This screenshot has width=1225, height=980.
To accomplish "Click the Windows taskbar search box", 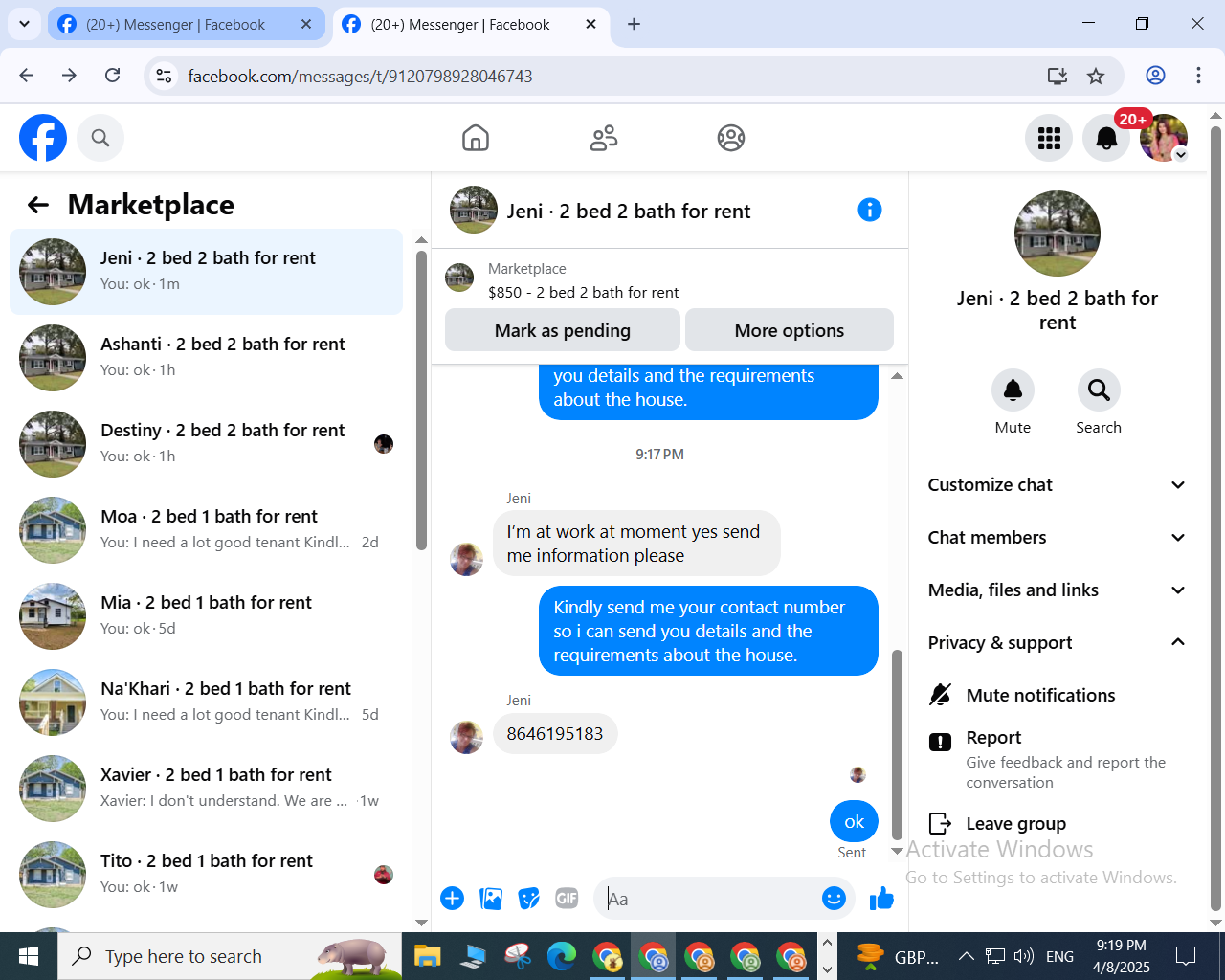I will (x=230, y=956).
